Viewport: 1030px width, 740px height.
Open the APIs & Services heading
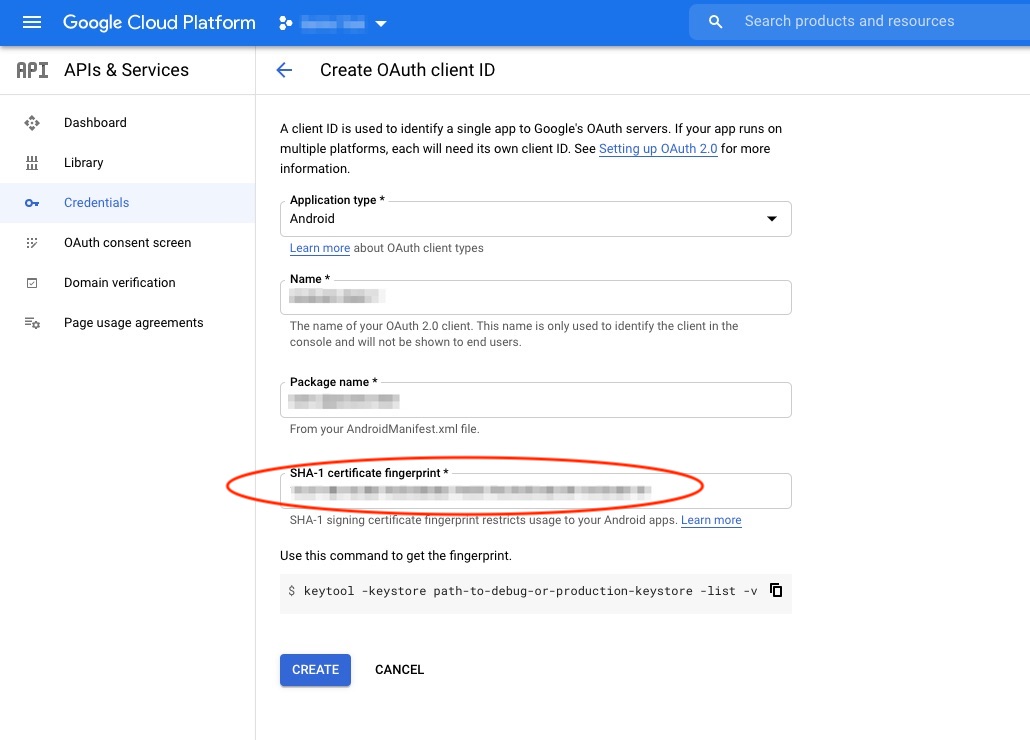[x=126, y=70]
